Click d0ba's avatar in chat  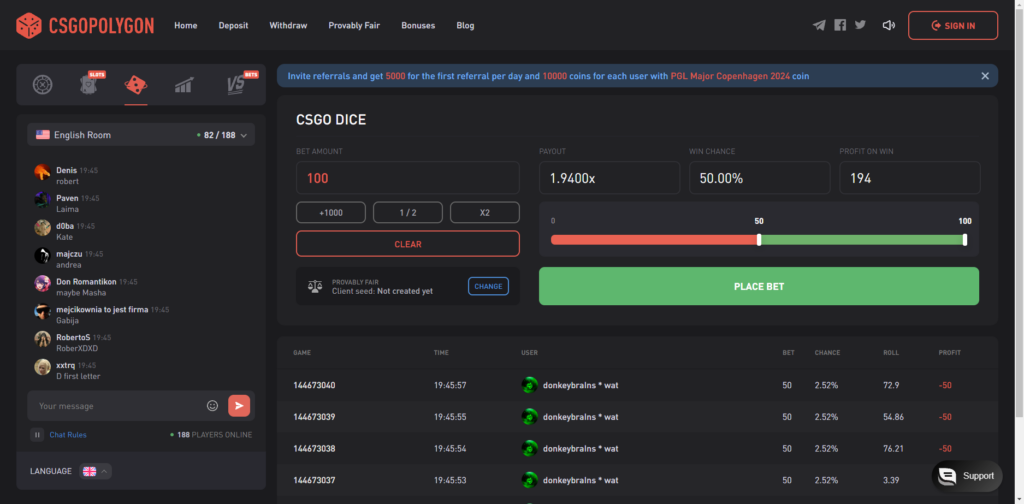coord(42,228)
